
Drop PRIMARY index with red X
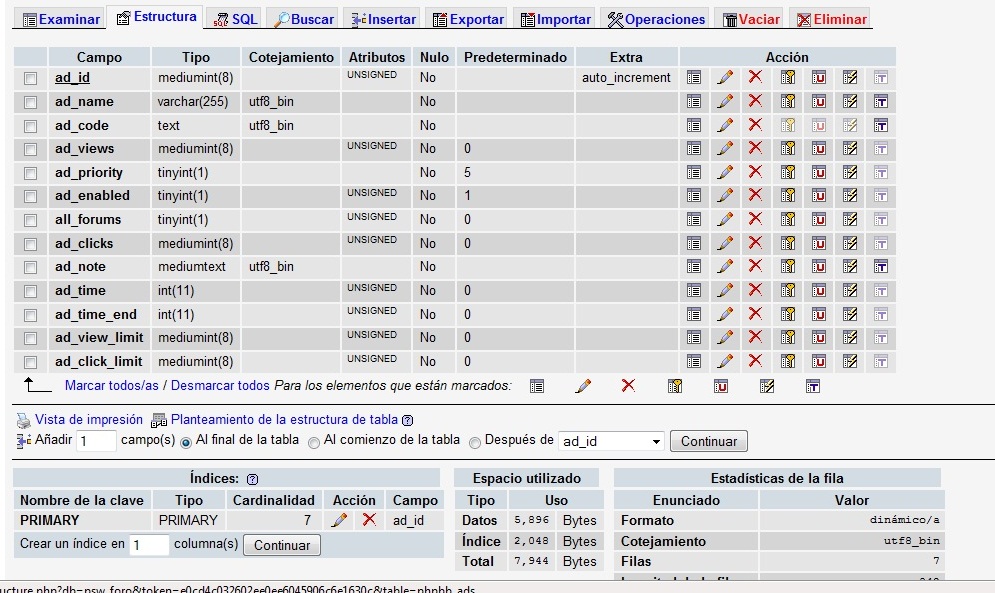tap(369, 520)
